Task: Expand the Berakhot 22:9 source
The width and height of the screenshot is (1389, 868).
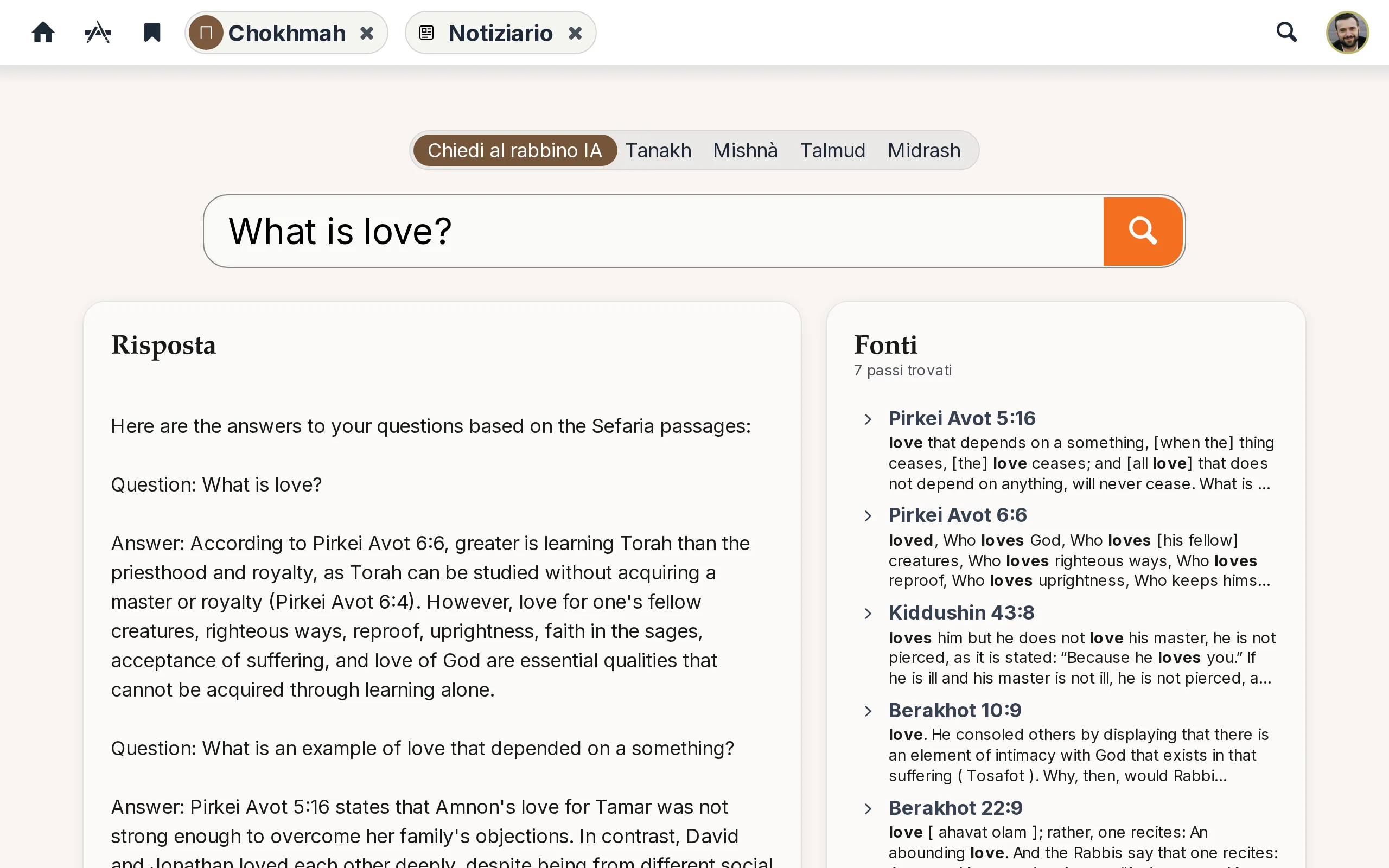Action: coord(868,809)
